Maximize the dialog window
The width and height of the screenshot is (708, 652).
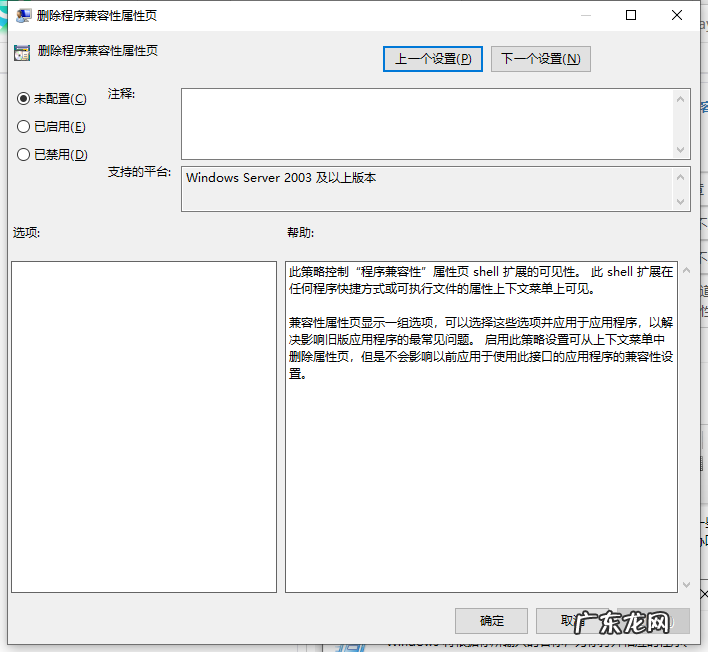[x=631, y=15]
